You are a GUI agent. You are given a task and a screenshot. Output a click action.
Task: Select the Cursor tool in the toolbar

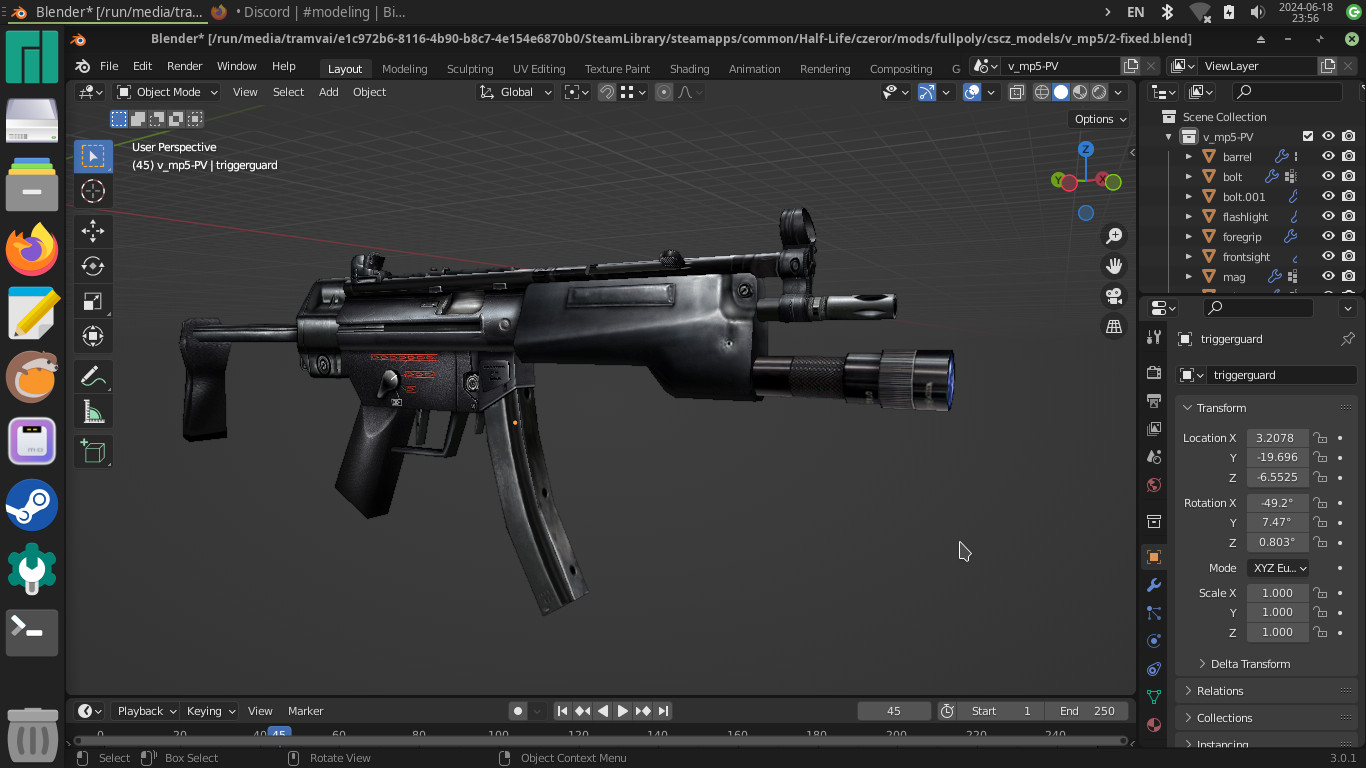pos(93,191)
